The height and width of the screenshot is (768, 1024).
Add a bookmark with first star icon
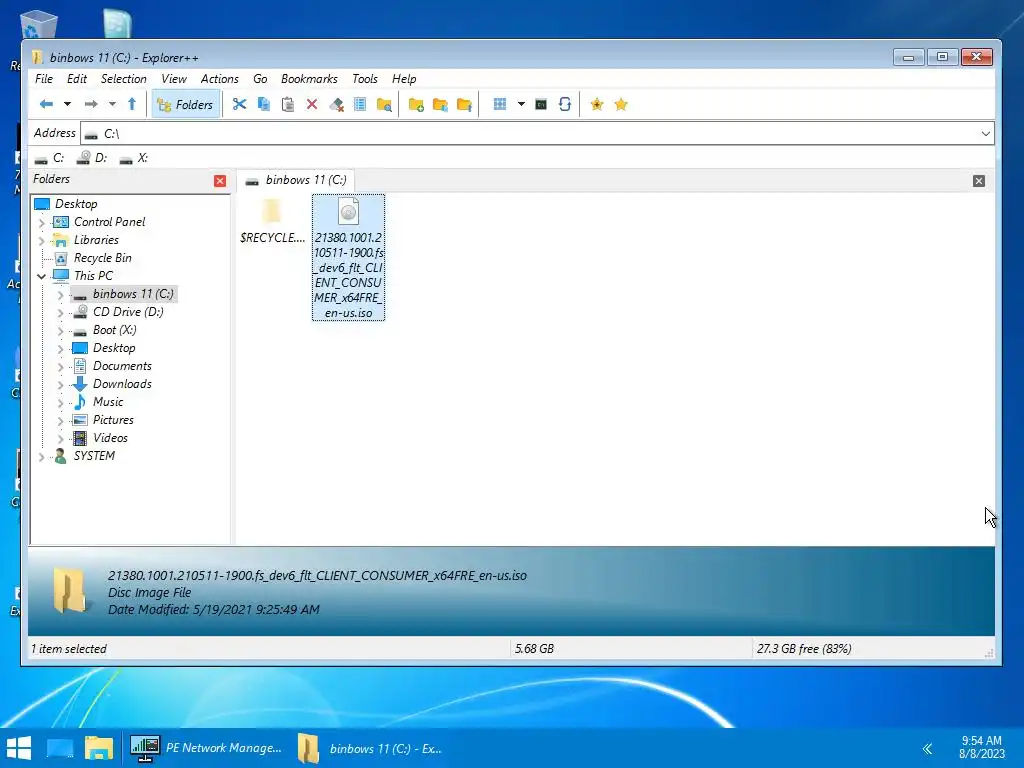coord(596,104)
